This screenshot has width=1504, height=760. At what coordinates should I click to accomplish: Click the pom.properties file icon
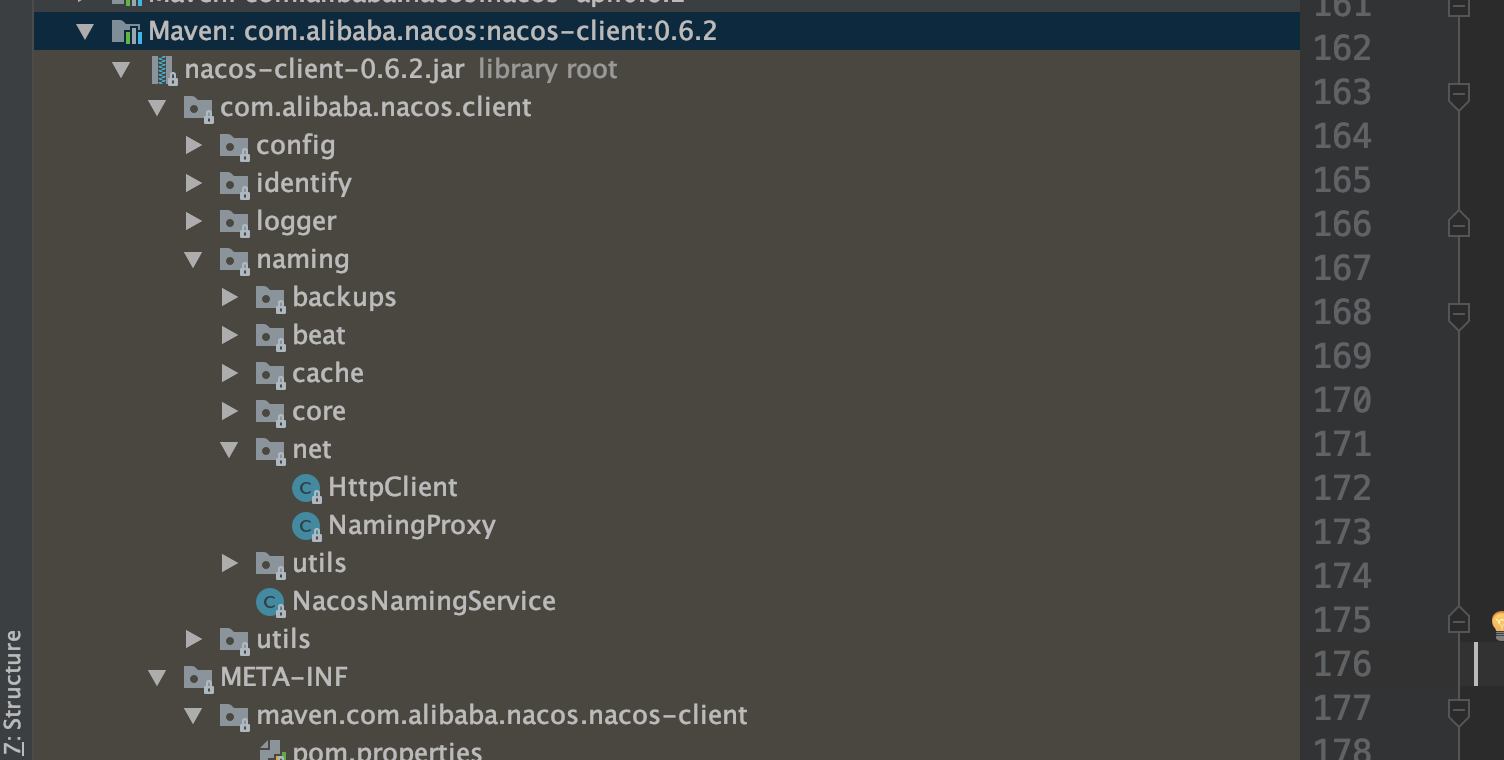pos(271,750)
